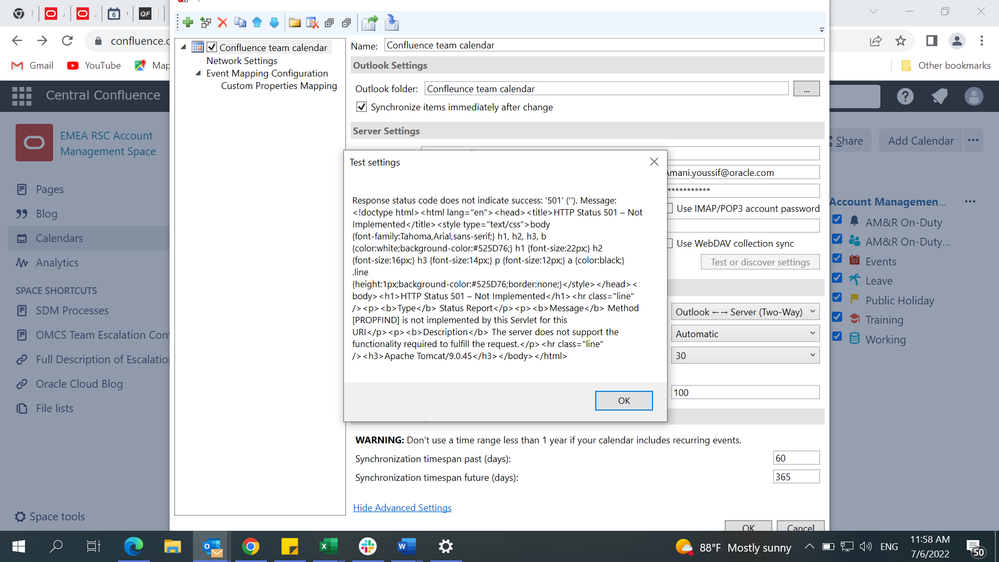Click Synchronization timespan future days field

tap(796, 477)
